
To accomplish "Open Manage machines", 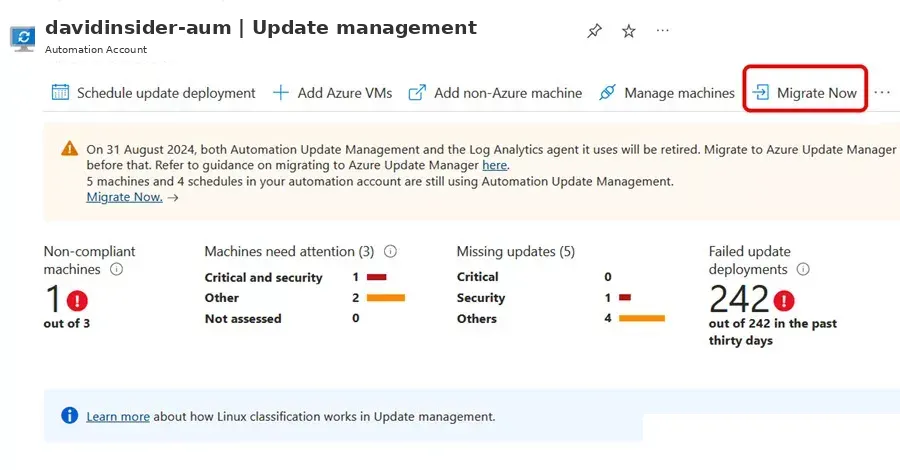I will (x=666, y=93).
